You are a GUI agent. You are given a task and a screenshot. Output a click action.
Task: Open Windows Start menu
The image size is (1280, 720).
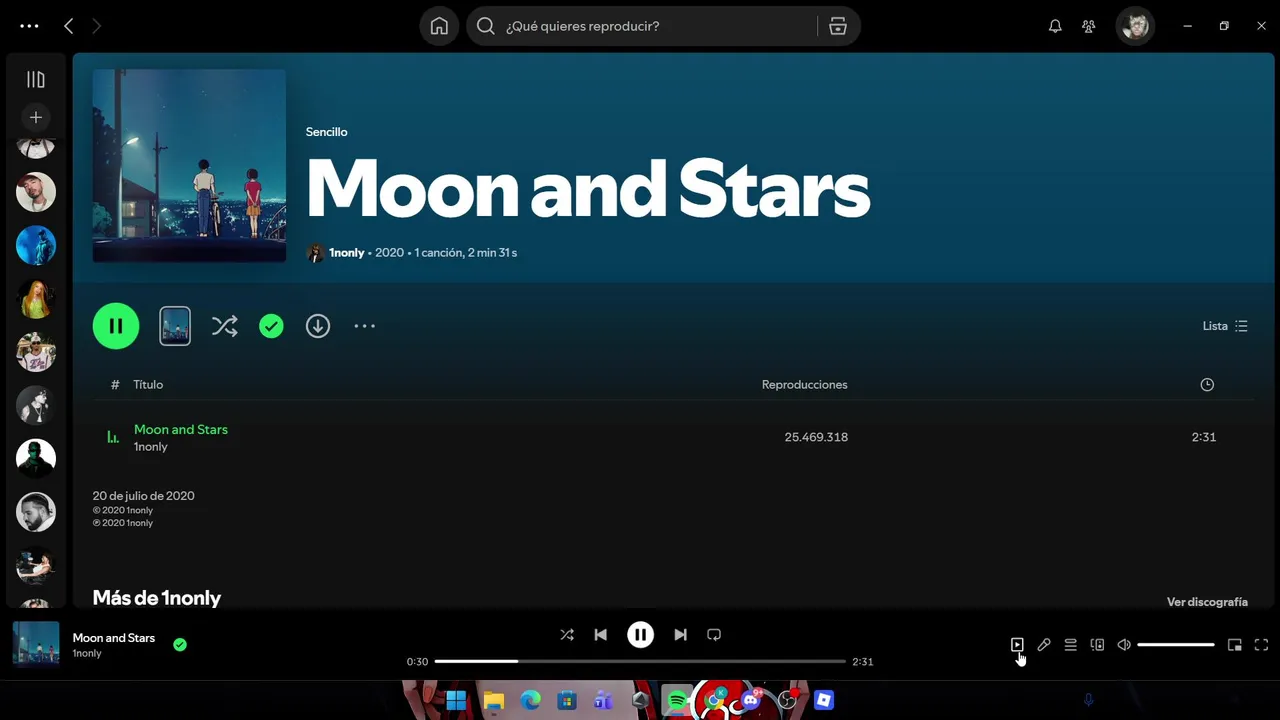click(x=456, y=700)
